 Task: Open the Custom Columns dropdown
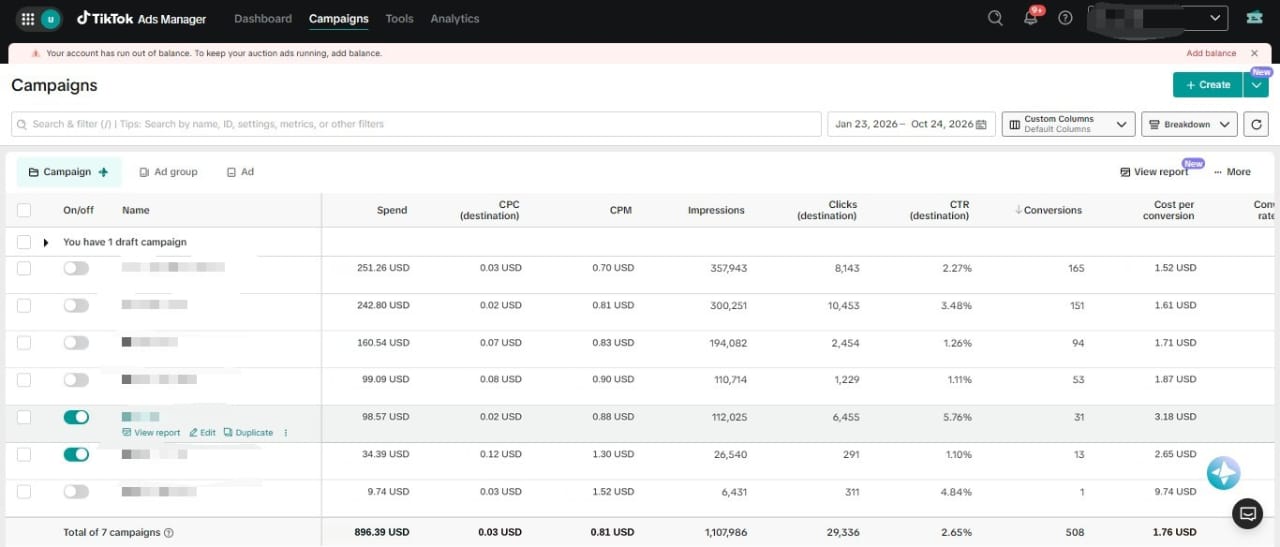pos(1068,124)
